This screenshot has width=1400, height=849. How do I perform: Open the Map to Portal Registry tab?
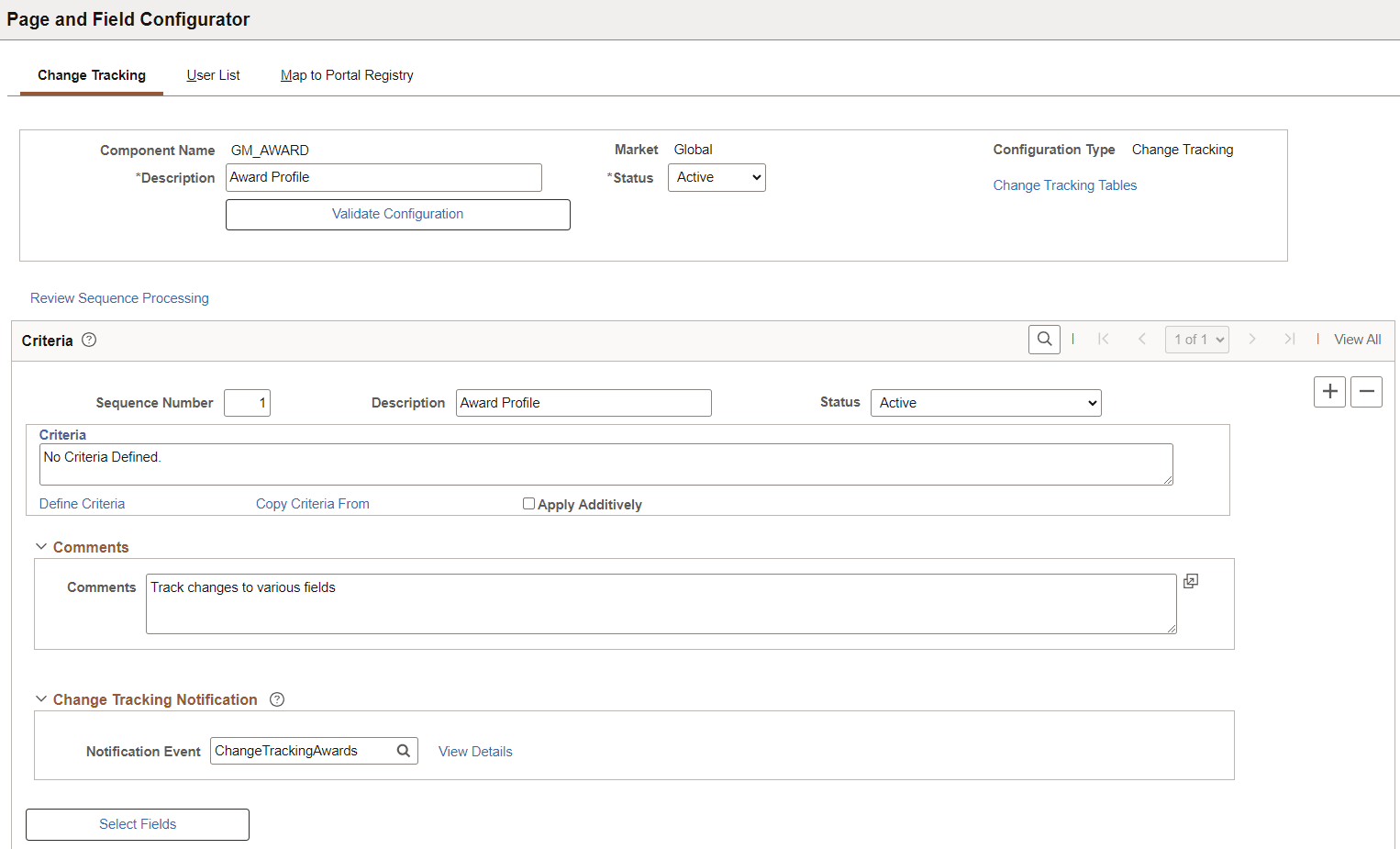[x=347, y=74]
